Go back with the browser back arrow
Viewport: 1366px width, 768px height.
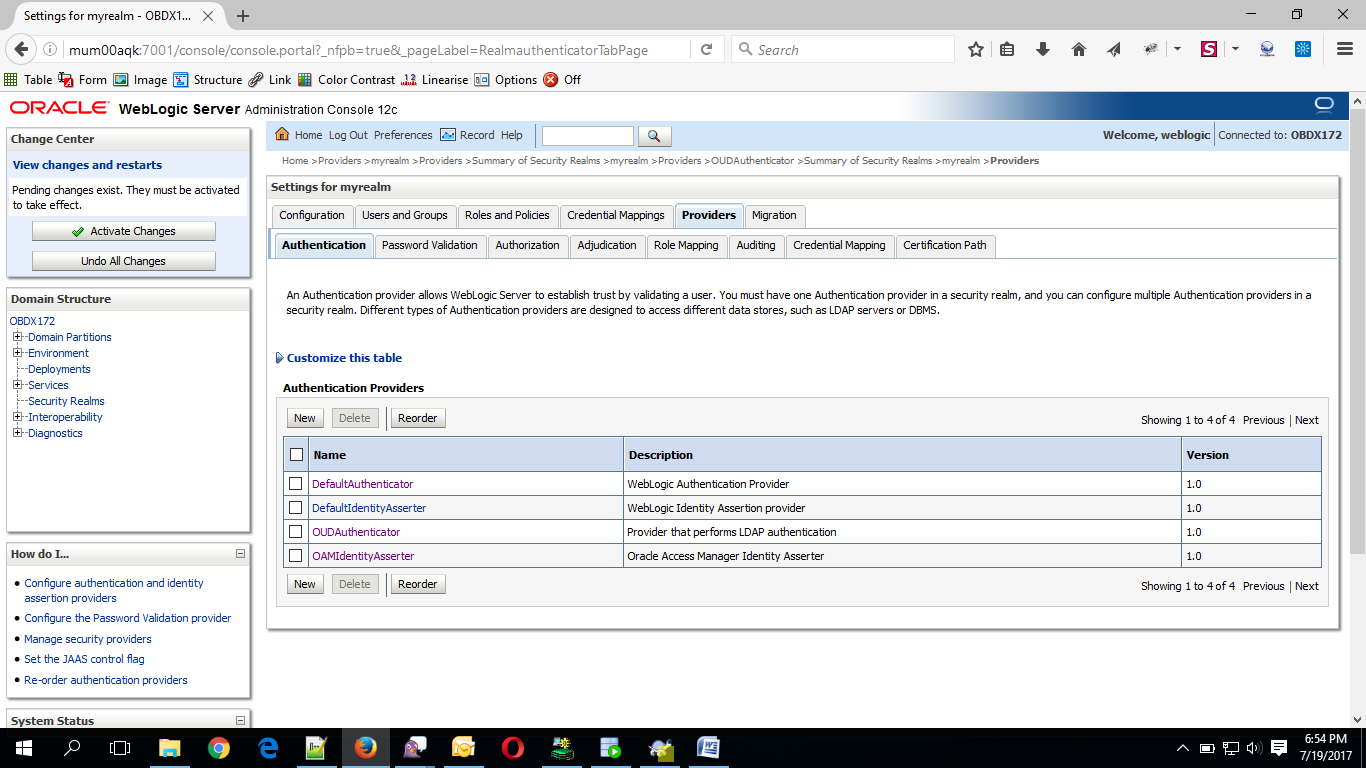pyautogui.click(x=22, y=49)
